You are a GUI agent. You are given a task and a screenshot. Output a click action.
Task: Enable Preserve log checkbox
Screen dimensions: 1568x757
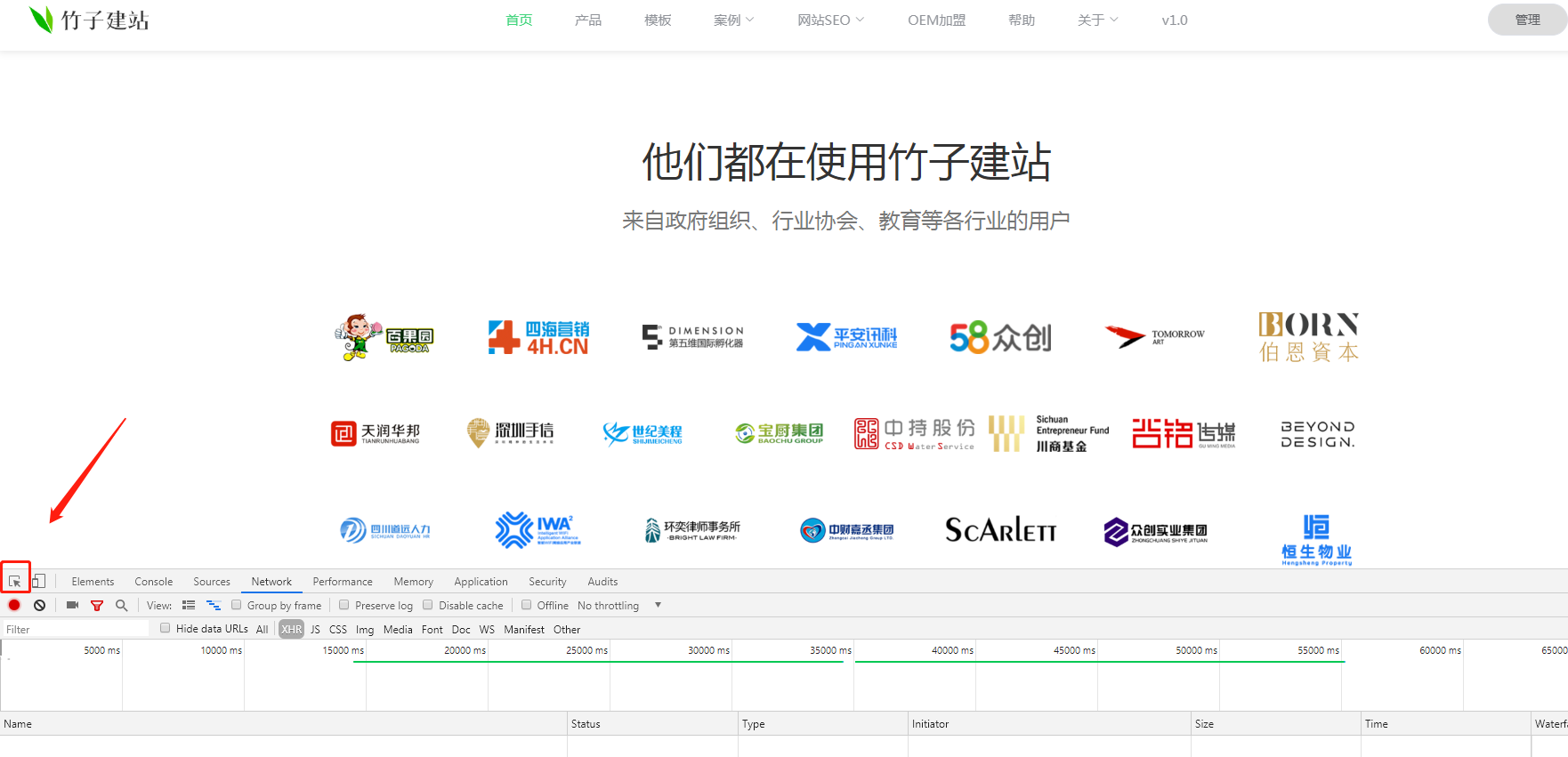point(344,605)
